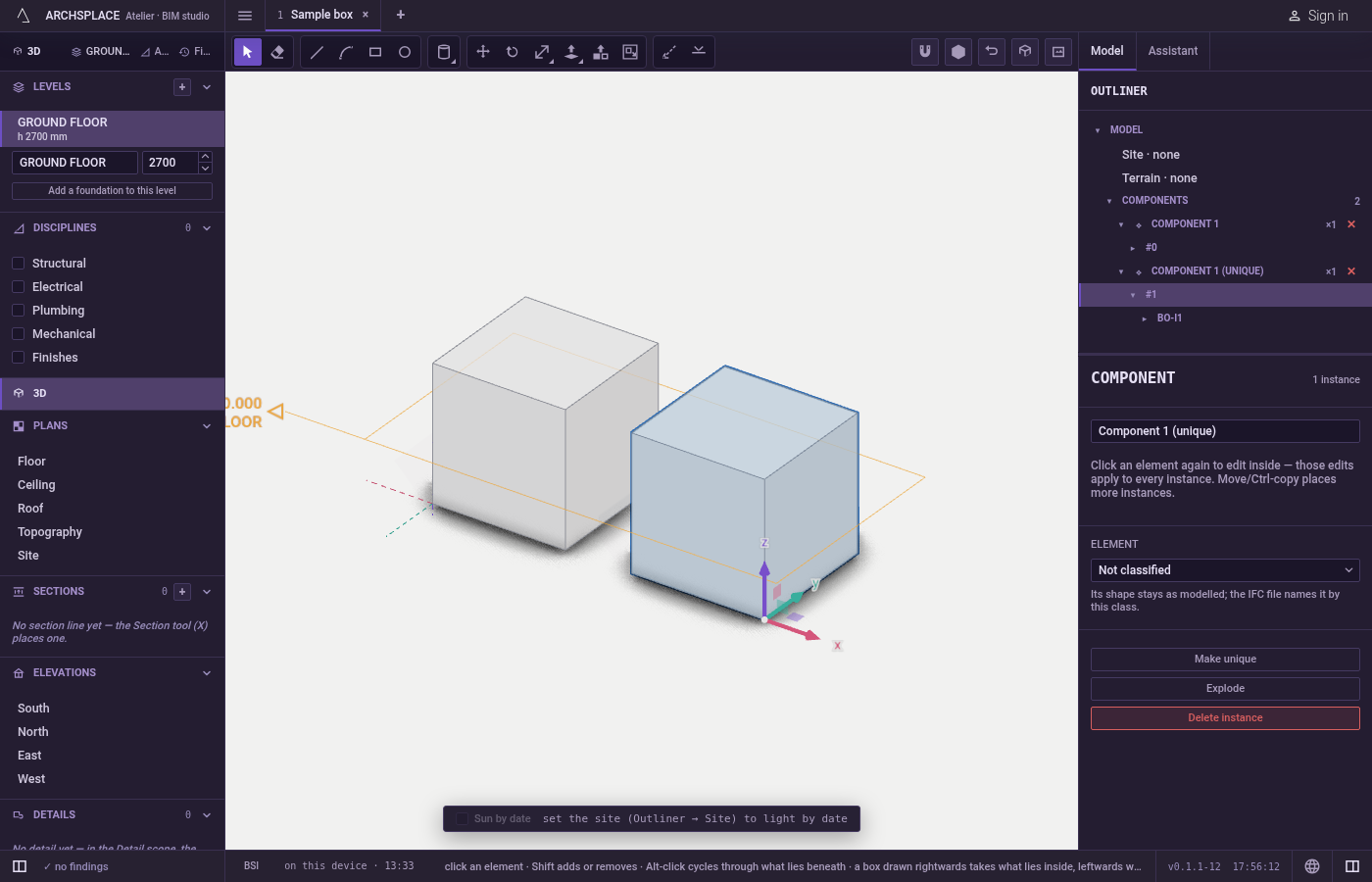Collapse the Elevations section chevron

207,673
